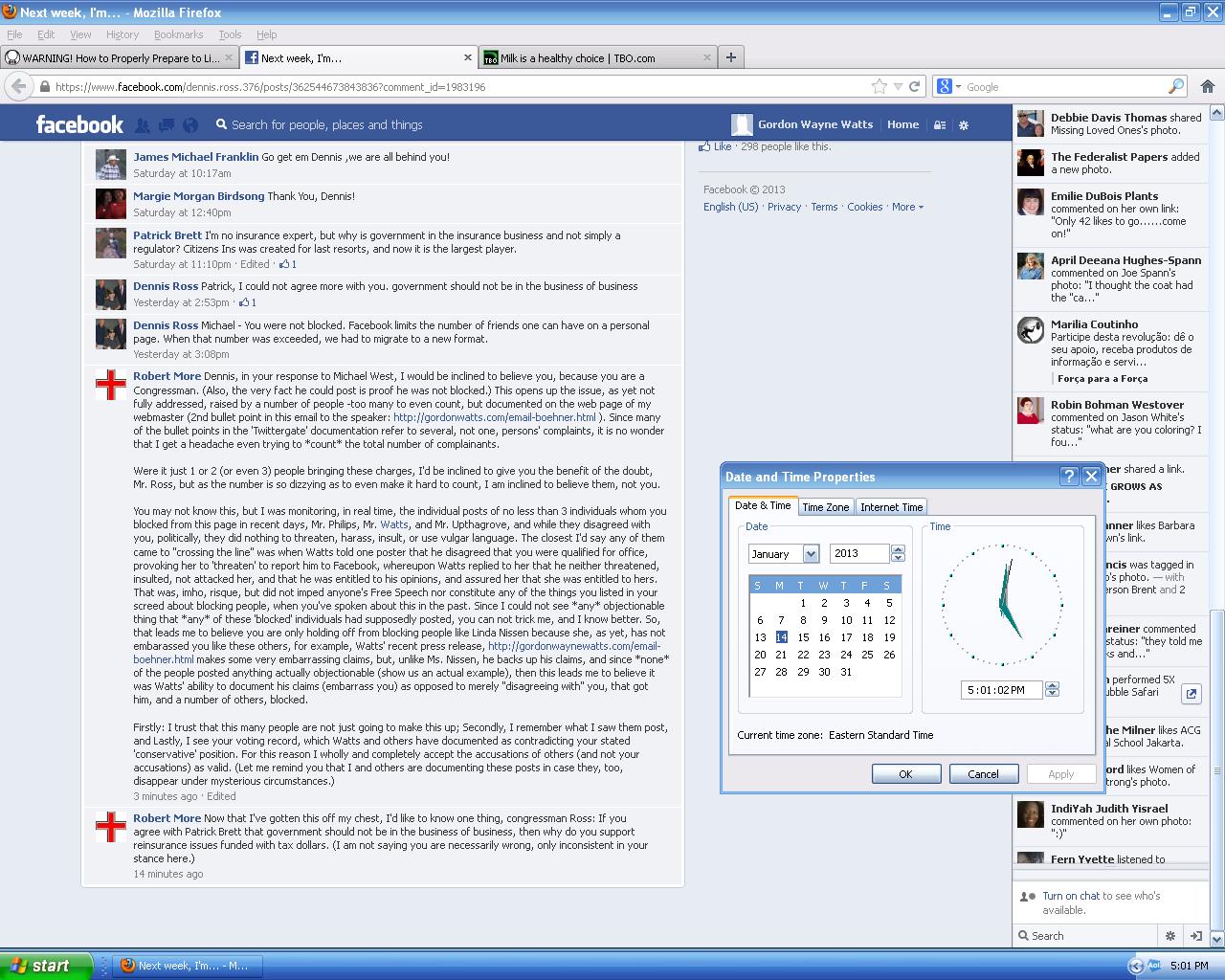1225x980 pixels.
Task: Bookmark page with the star icon
Action: pyautogui.click(x=880, y=86)
